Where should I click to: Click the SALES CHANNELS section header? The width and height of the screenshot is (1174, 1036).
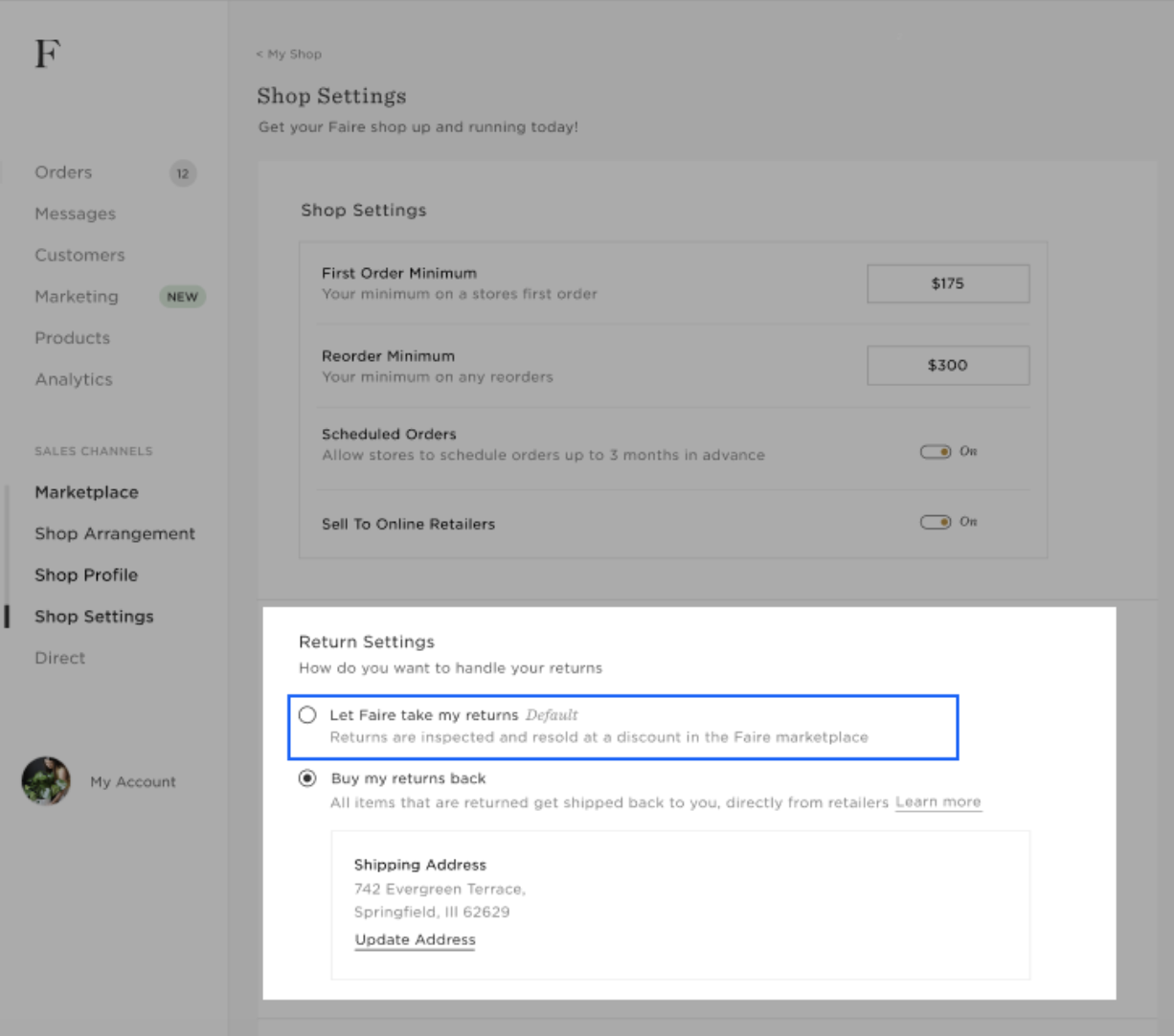coord(94,451)
